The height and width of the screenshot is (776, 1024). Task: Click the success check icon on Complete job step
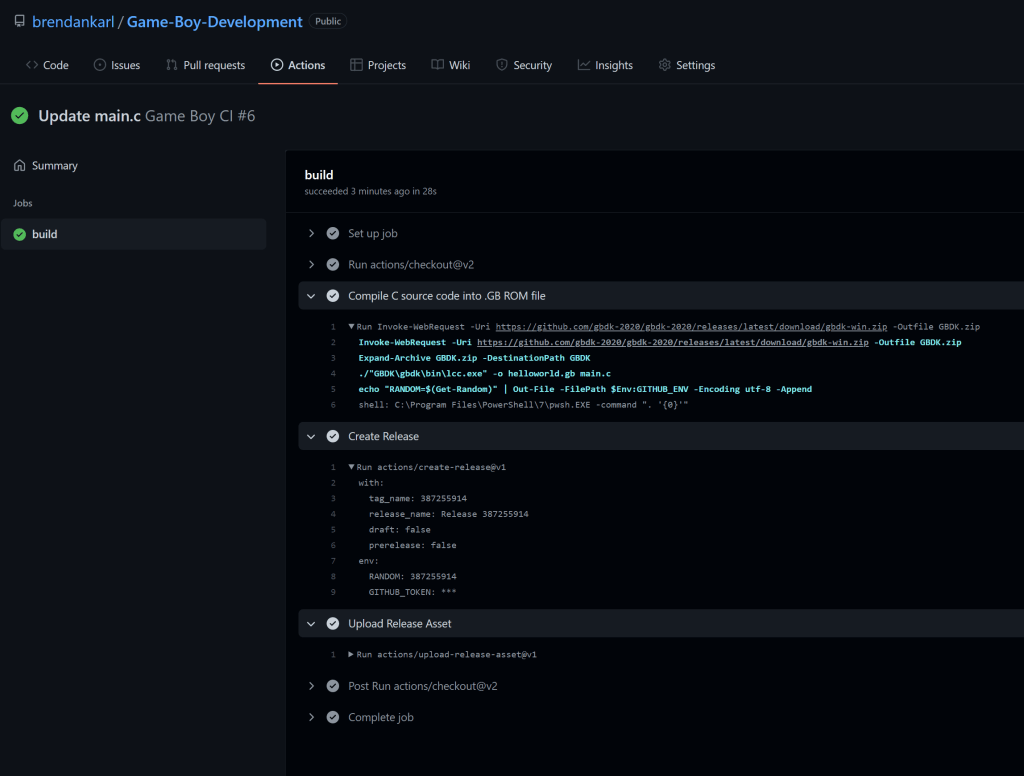(333, 717)
